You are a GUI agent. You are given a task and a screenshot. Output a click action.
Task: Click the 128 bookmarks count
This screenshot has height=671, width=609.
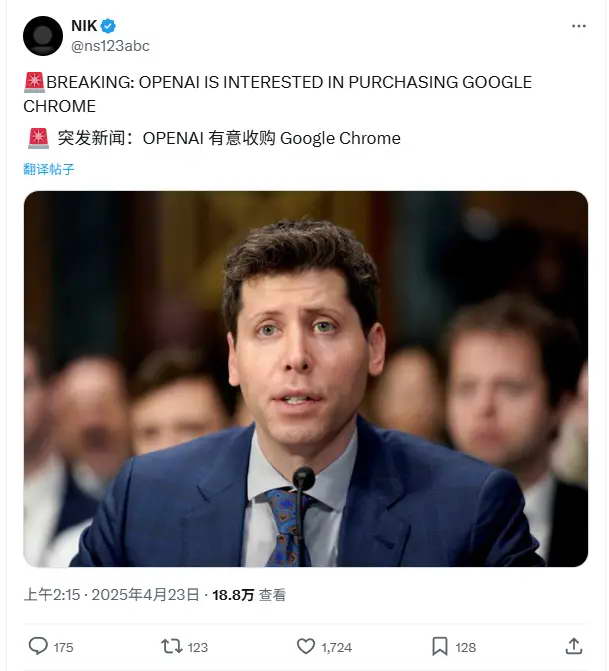466,647
